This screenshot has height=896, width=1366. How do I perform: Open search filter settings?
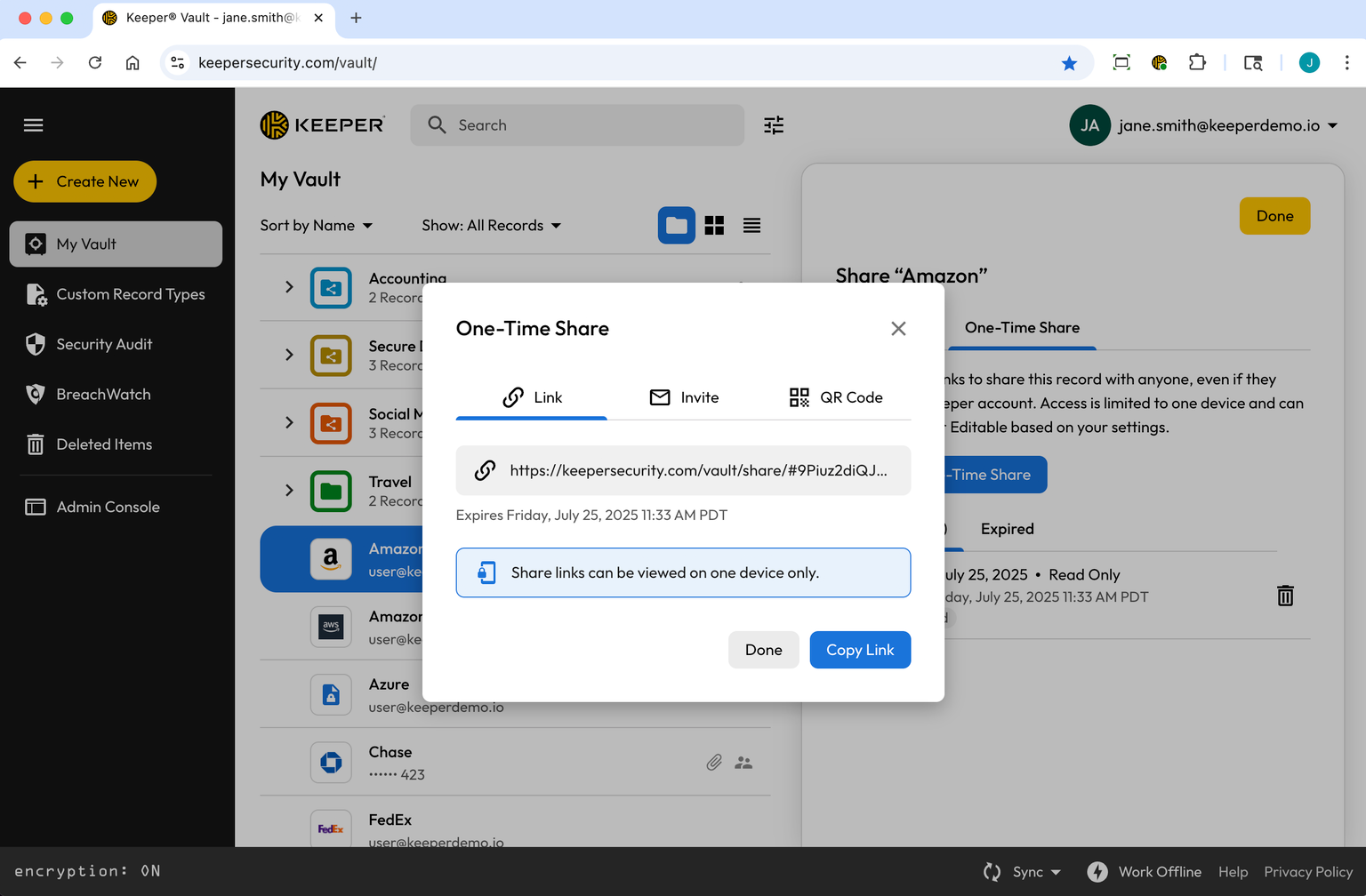773,125
